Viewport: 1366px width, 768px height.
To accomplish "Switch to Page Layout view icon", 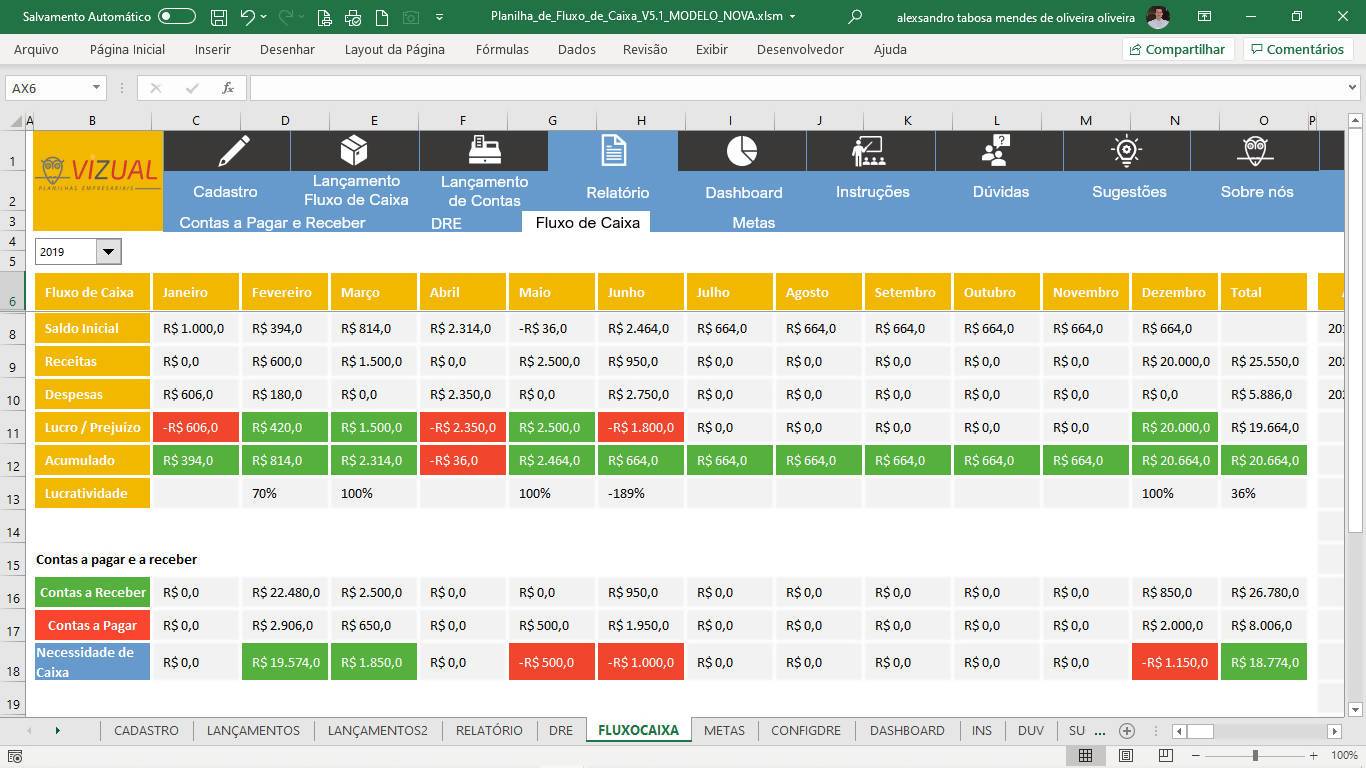I will [x=1126, y=756].
